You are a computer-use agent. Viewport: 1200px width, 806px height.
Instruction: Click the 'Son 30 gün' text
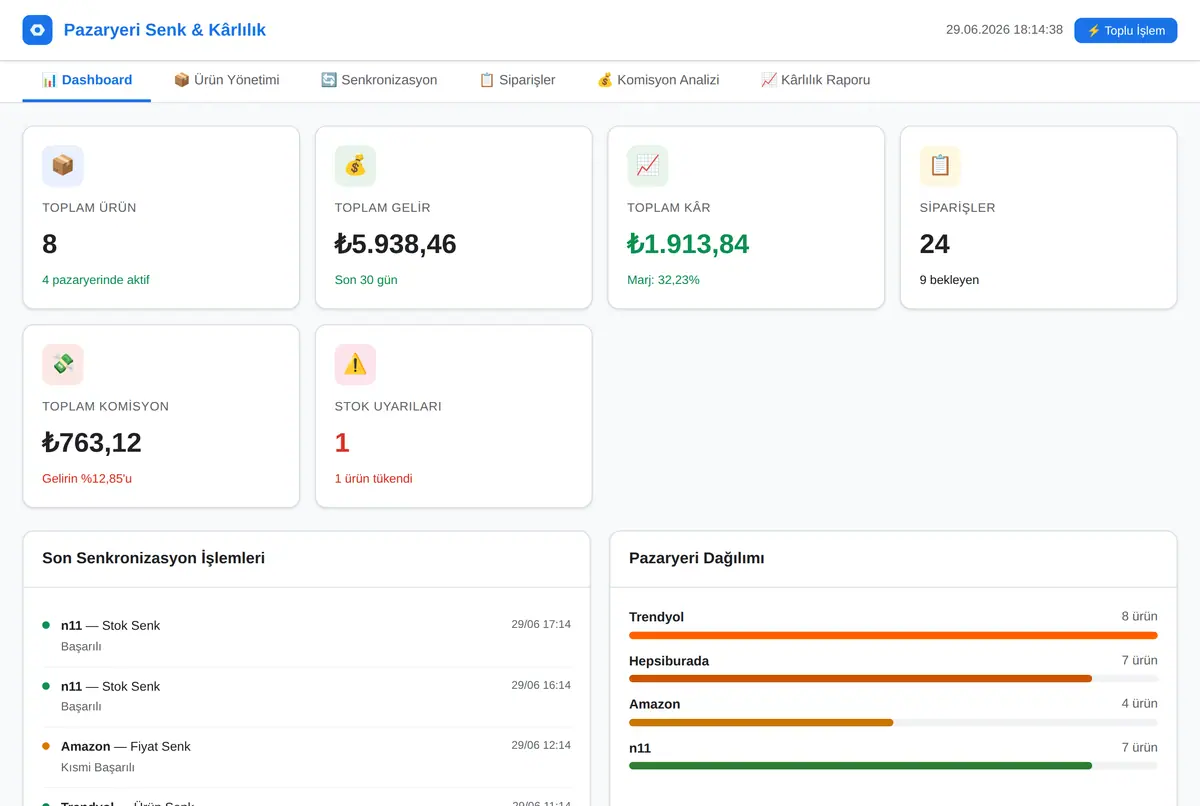pyautogui.click(x=366, y=280)
